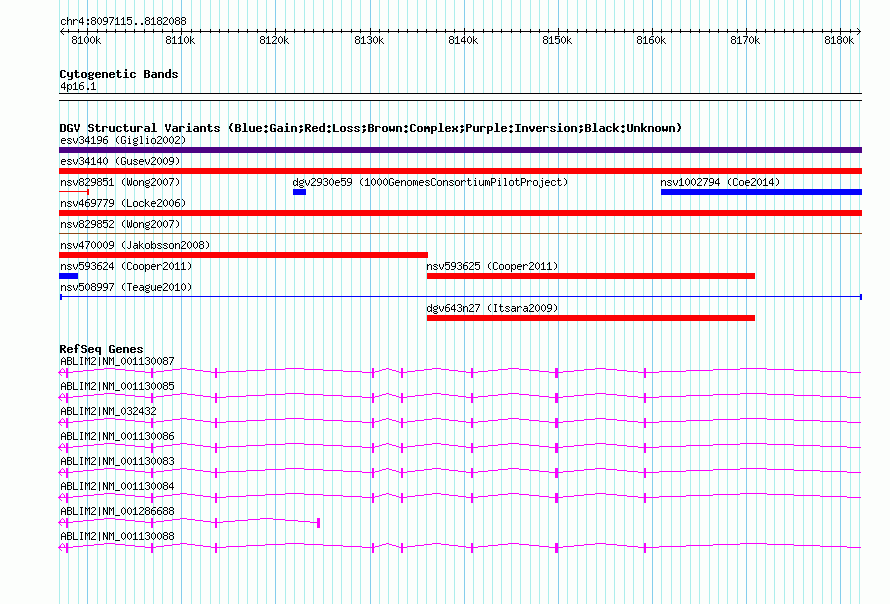Viewport: 890px width, 604px height.
Task: Select the nsv470009 (Jakobsson2008) label
Action: tap(135, 245)
